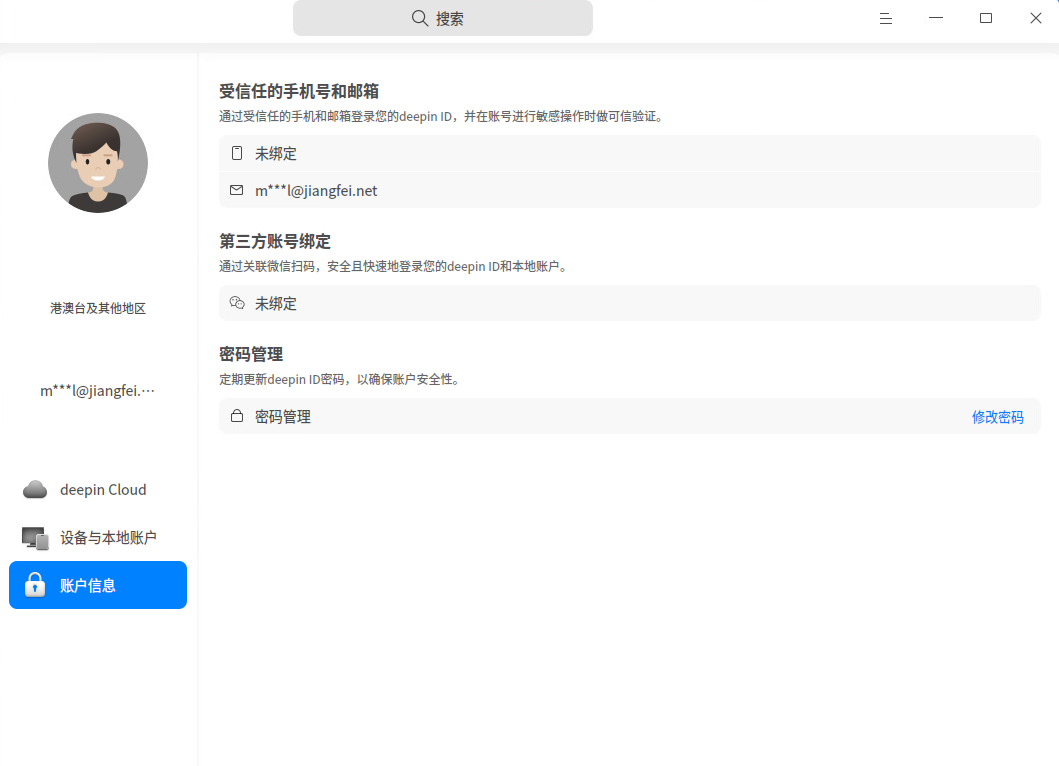The image size is (1059, 766).
Task: Click the truncated email under the avatar
Action: pyautogui.click(x=98, y=390)
